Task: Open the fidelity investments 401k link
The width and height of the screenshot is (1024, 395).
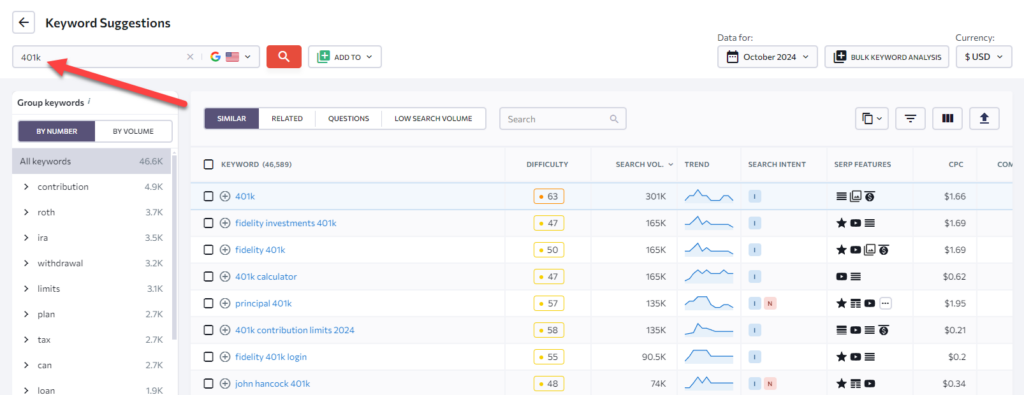Action: coord(286,223)
